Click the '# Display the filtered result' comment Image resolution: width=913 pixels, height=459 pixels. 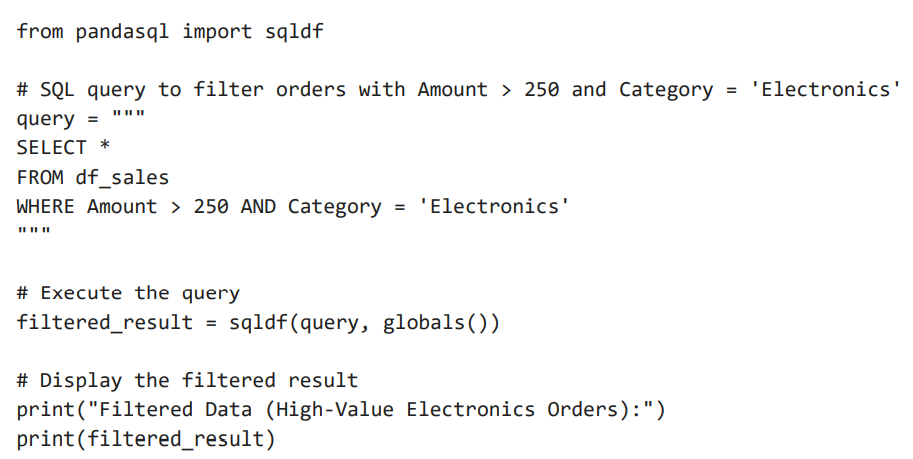pyautogui.click(x=187, y=381)
